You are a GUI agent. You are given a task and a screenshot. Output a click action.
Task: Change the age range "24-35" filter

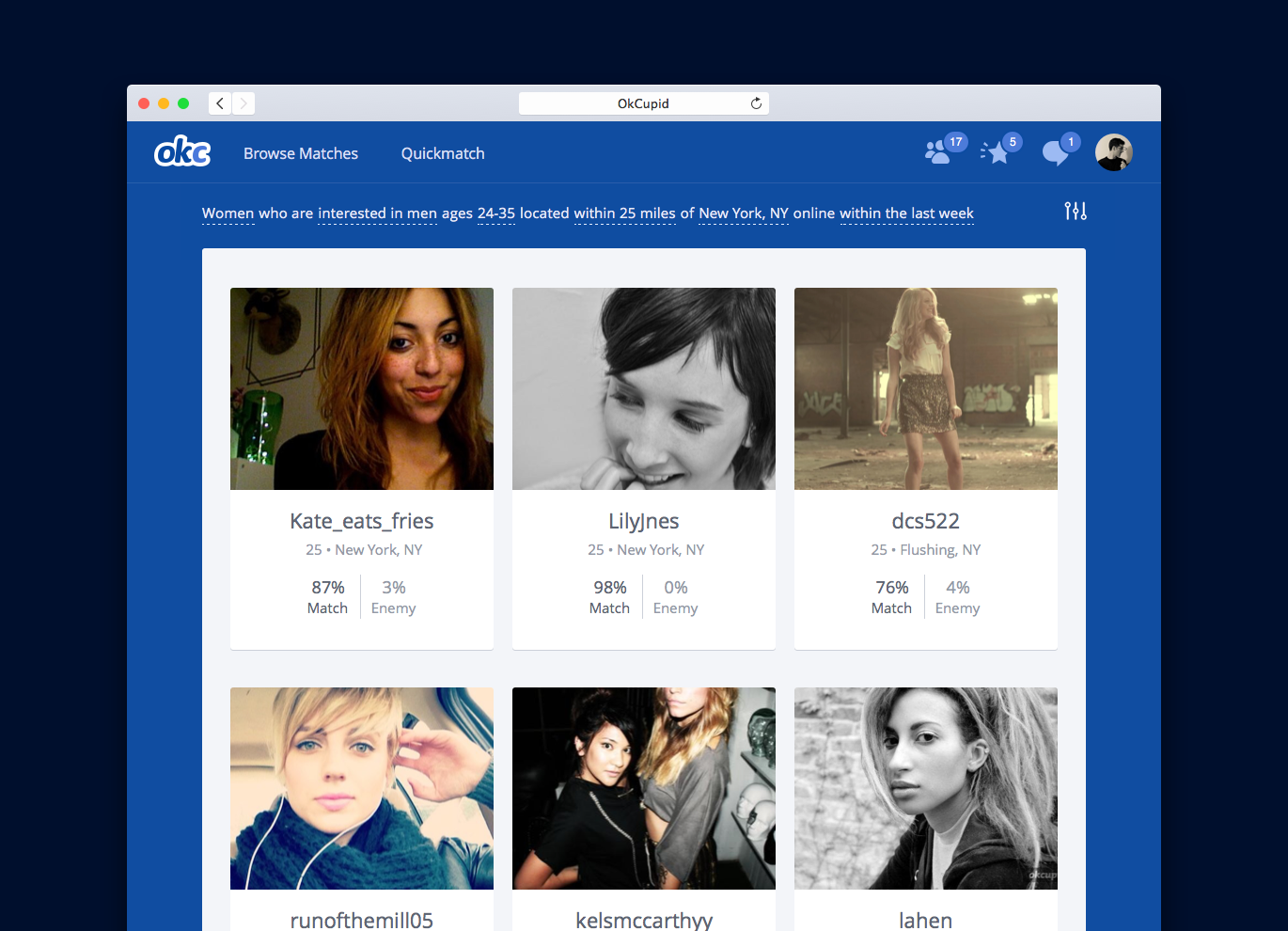pos(496,213)
